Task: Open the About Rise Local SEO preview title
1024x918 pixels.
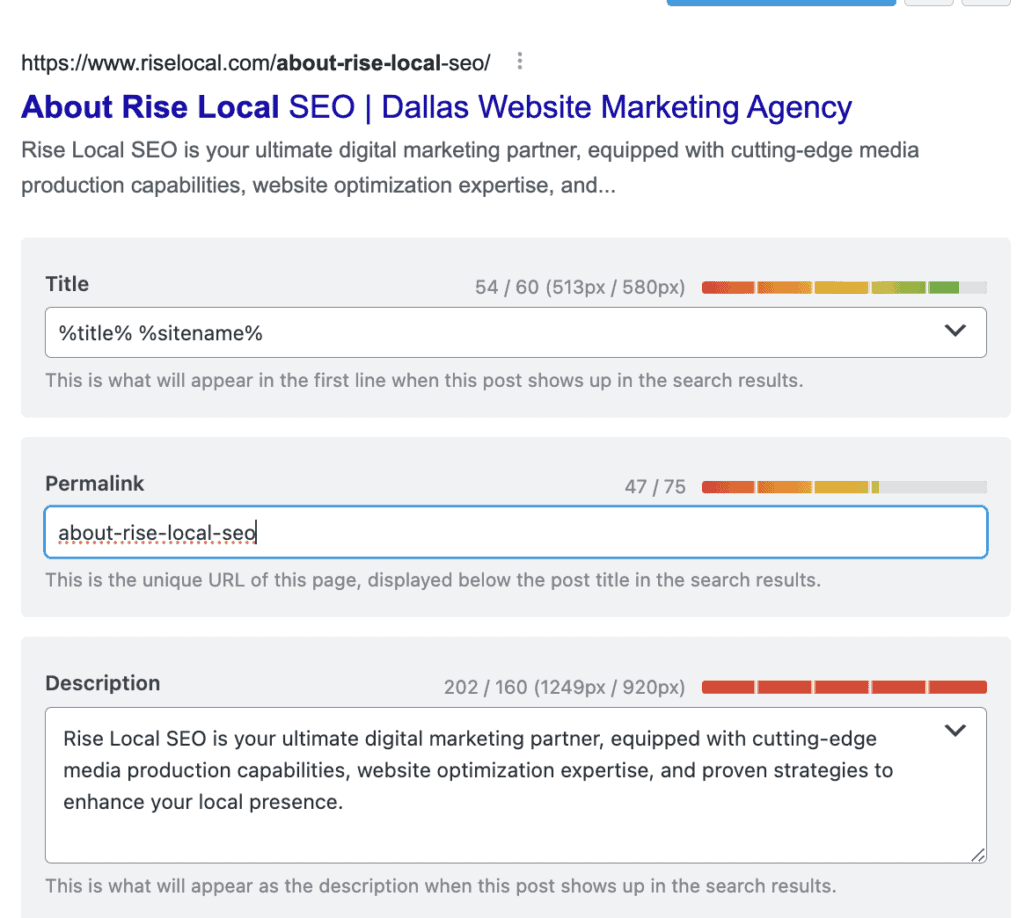Action: point(436,107)
